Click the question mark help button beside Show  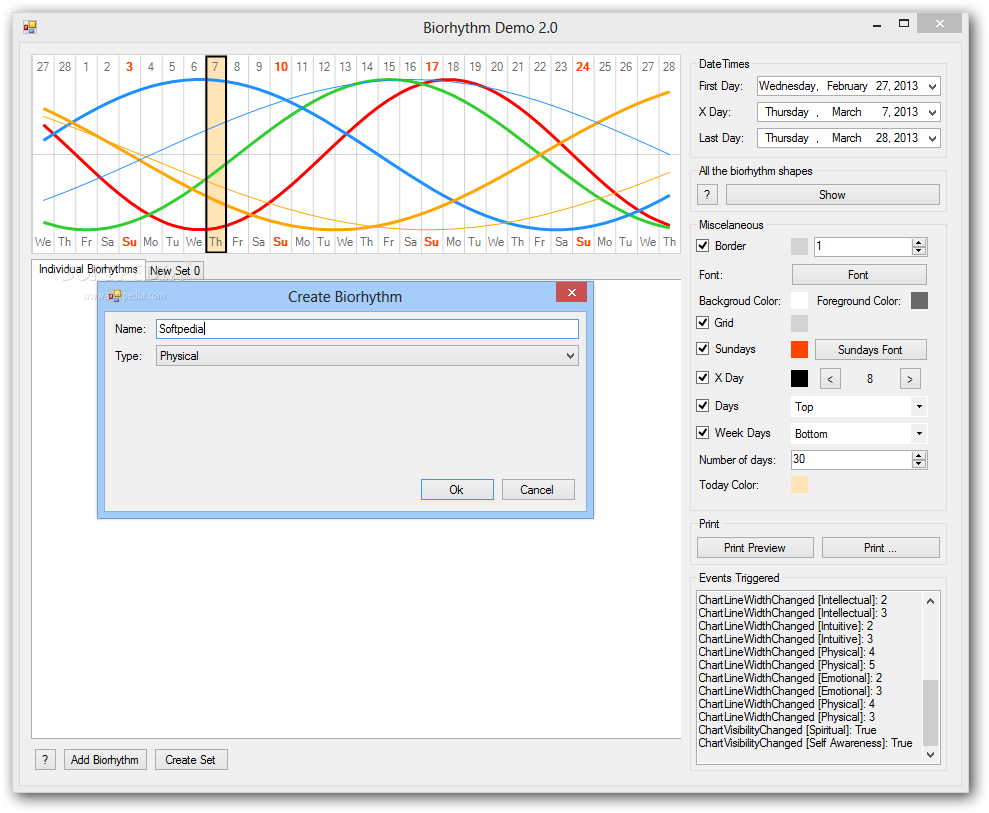[707, 195]
